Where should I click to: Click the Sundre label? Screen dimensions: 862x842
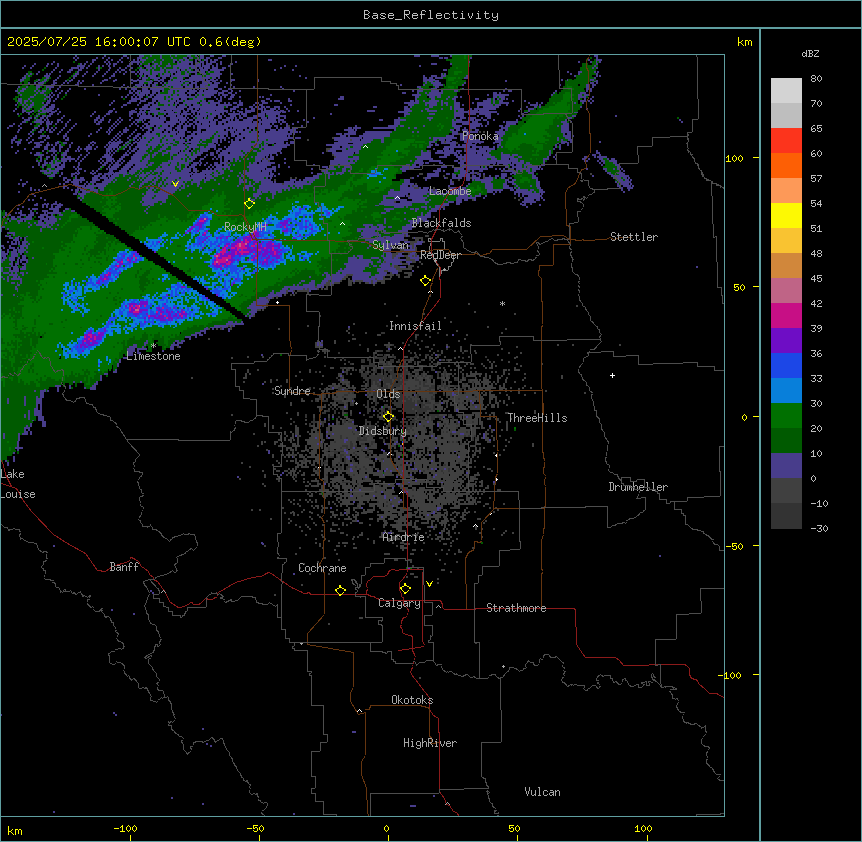tap(292, 391)
